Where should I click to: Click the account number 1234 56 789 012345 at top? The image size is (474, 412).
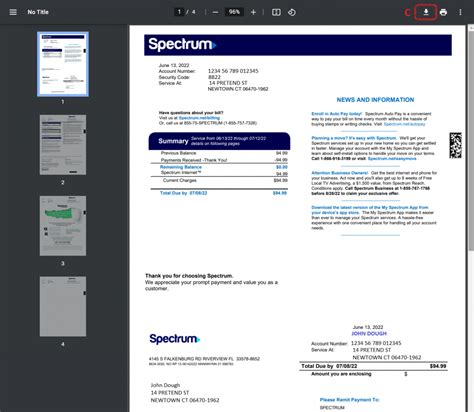coord(233,71)
